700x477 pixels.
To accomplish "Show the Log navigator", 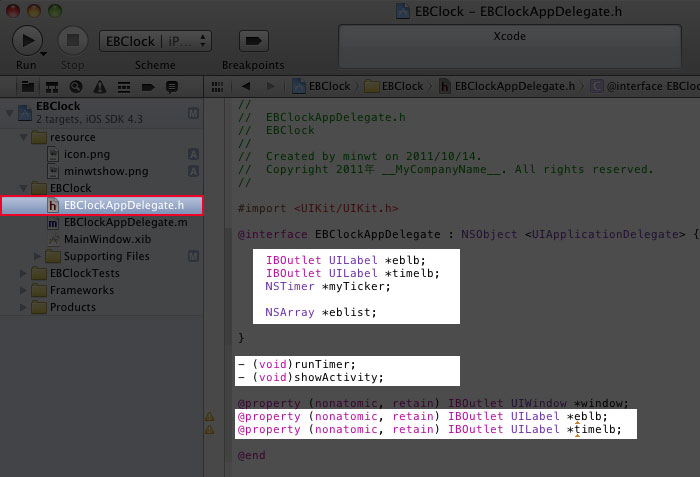I will [172, 87].
